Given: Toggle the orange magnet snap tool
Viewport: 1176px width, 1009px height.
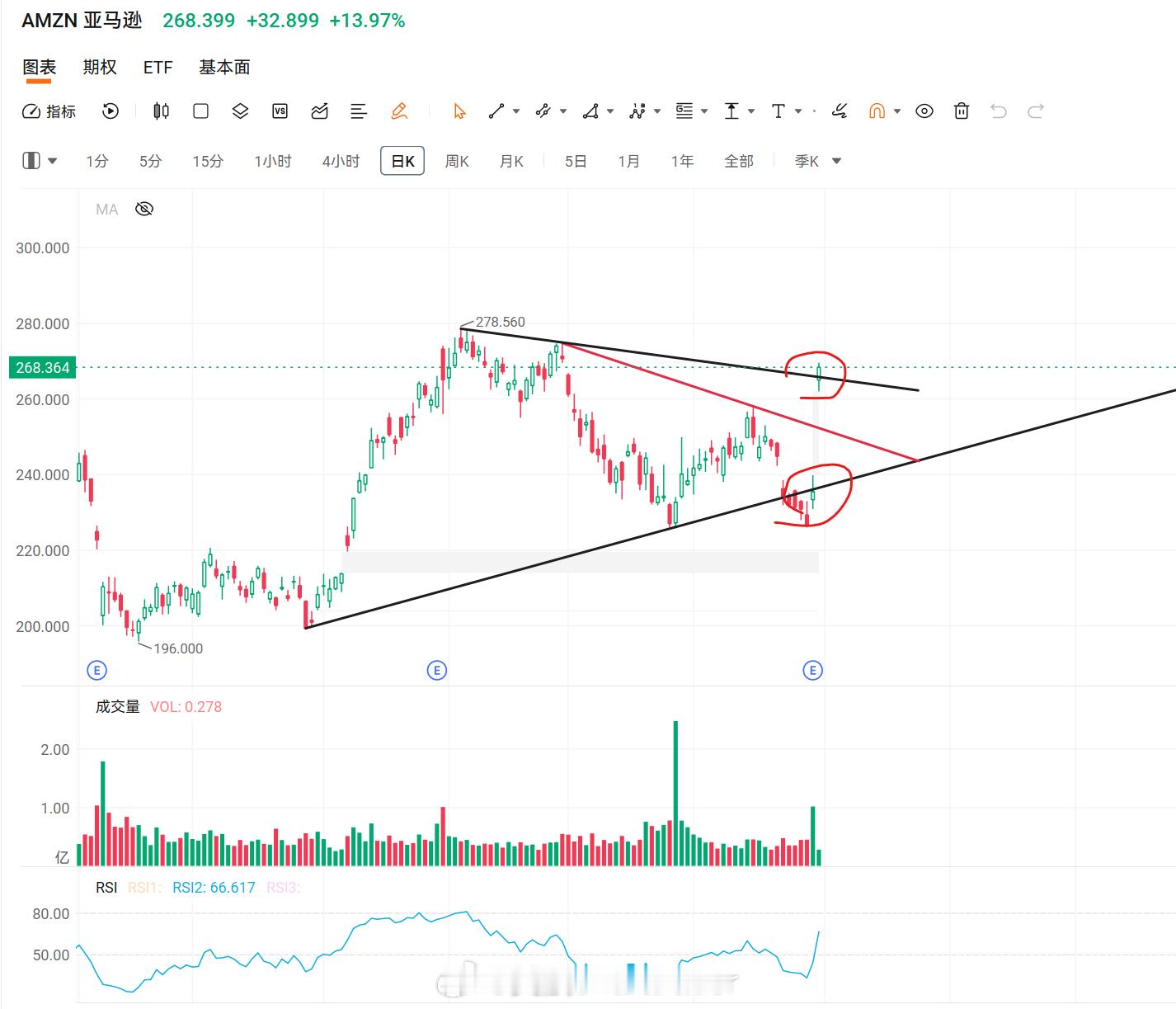Looking at the screenshot, I should click(x=877, y=111).
